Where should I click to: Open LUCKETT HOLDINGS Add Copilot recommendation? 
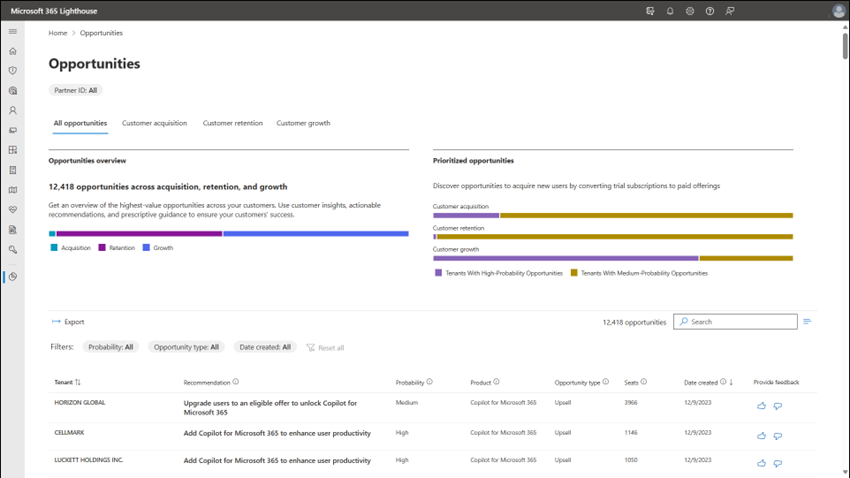coord(277,461)
